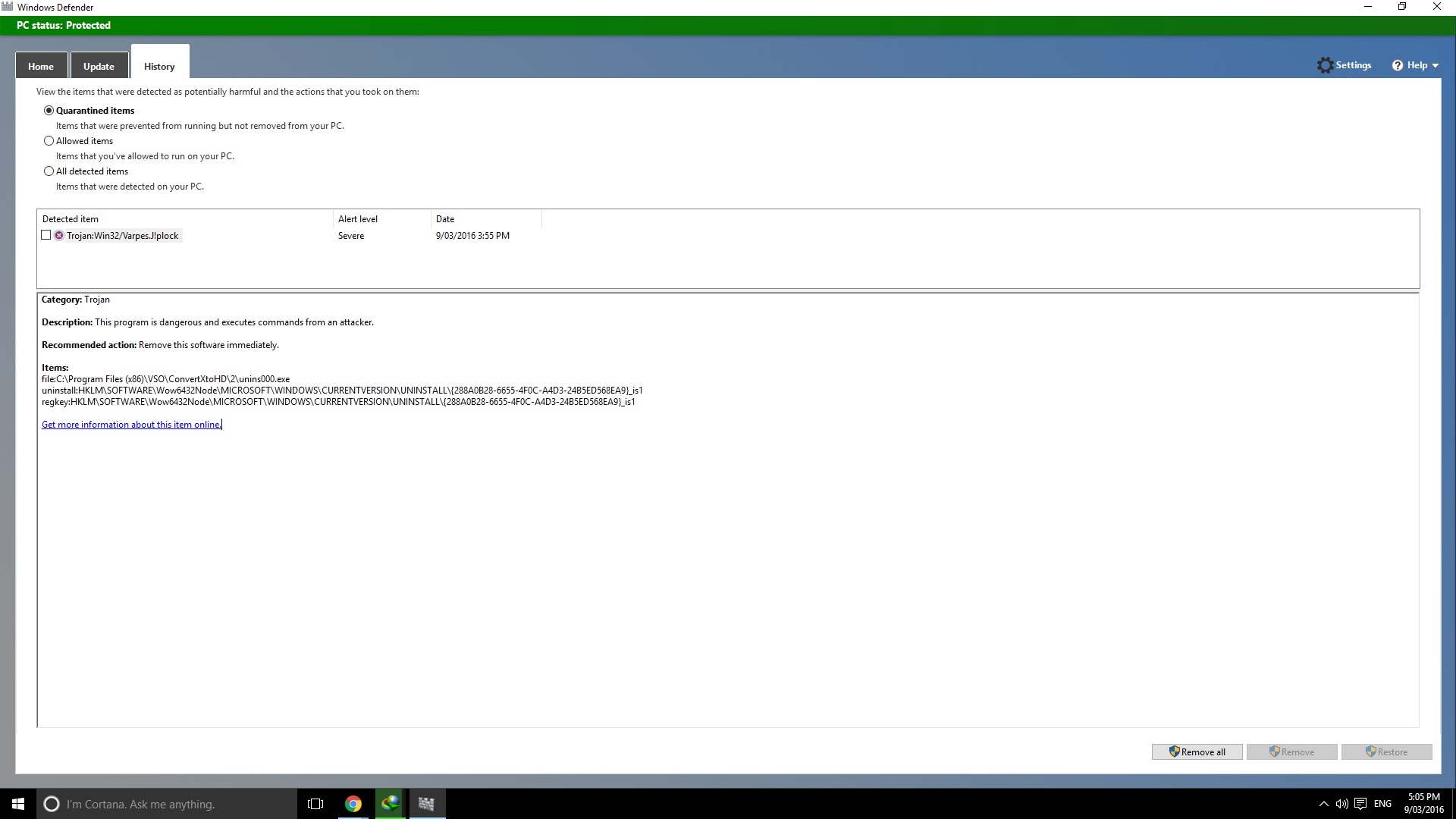The width and height of the screenshot is (1456, 819).
Task: Open the Action Center notification icon
Action: (1360, 804)
